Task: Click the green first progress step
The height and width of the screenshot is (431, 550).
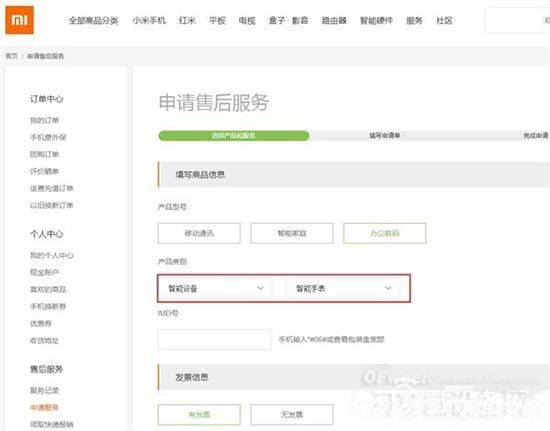Action: (x=234, y=136)
